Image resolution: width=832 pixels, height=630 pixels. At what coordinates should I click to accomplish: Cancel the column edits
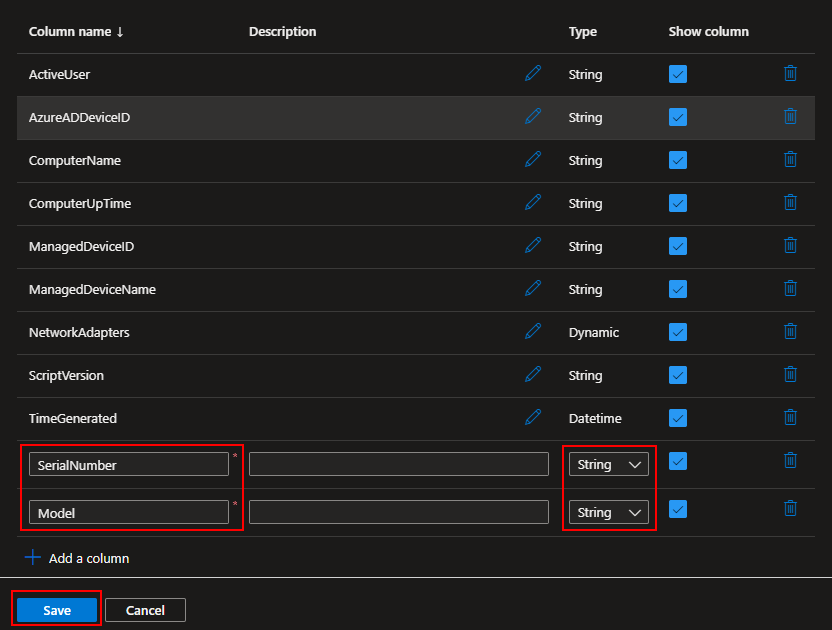(x=145, y=610)
